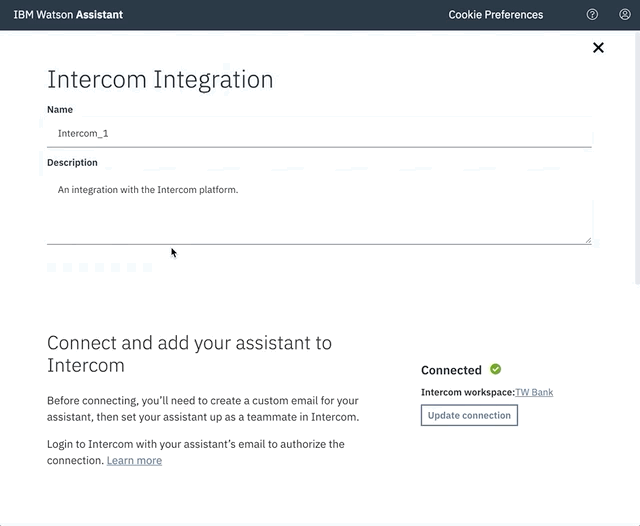640x526 pixels.
Task: Click the Connected status text
Action: (x=451, y=370)
